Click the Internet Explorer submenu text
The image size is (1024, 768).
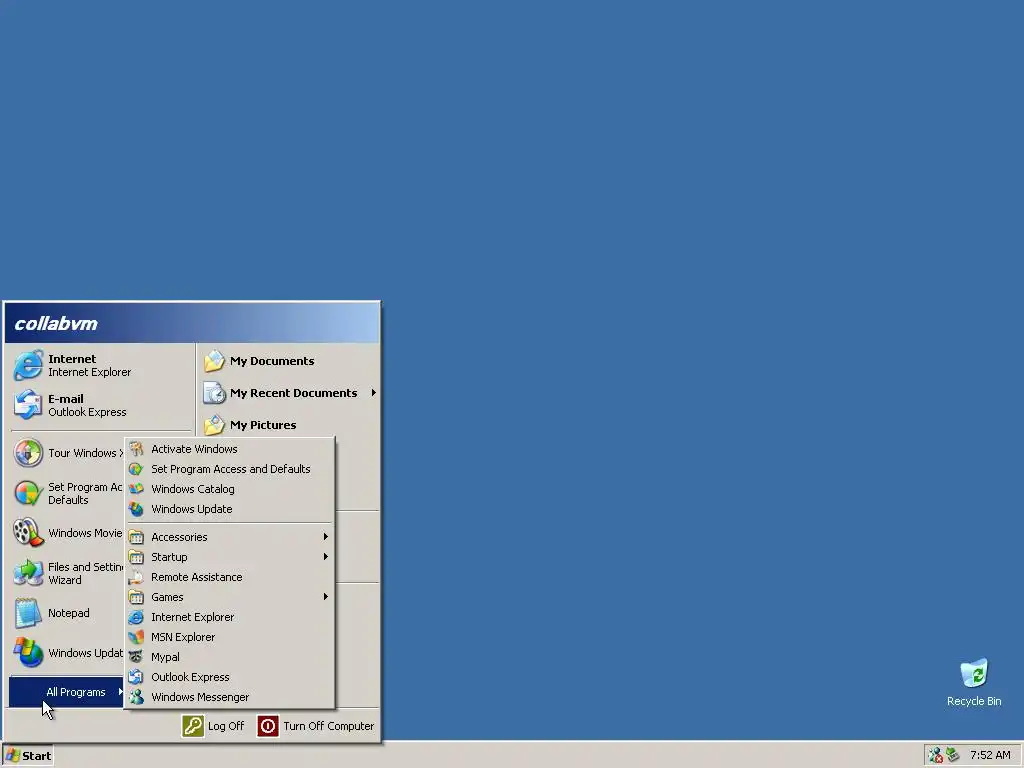click(193, 617)
